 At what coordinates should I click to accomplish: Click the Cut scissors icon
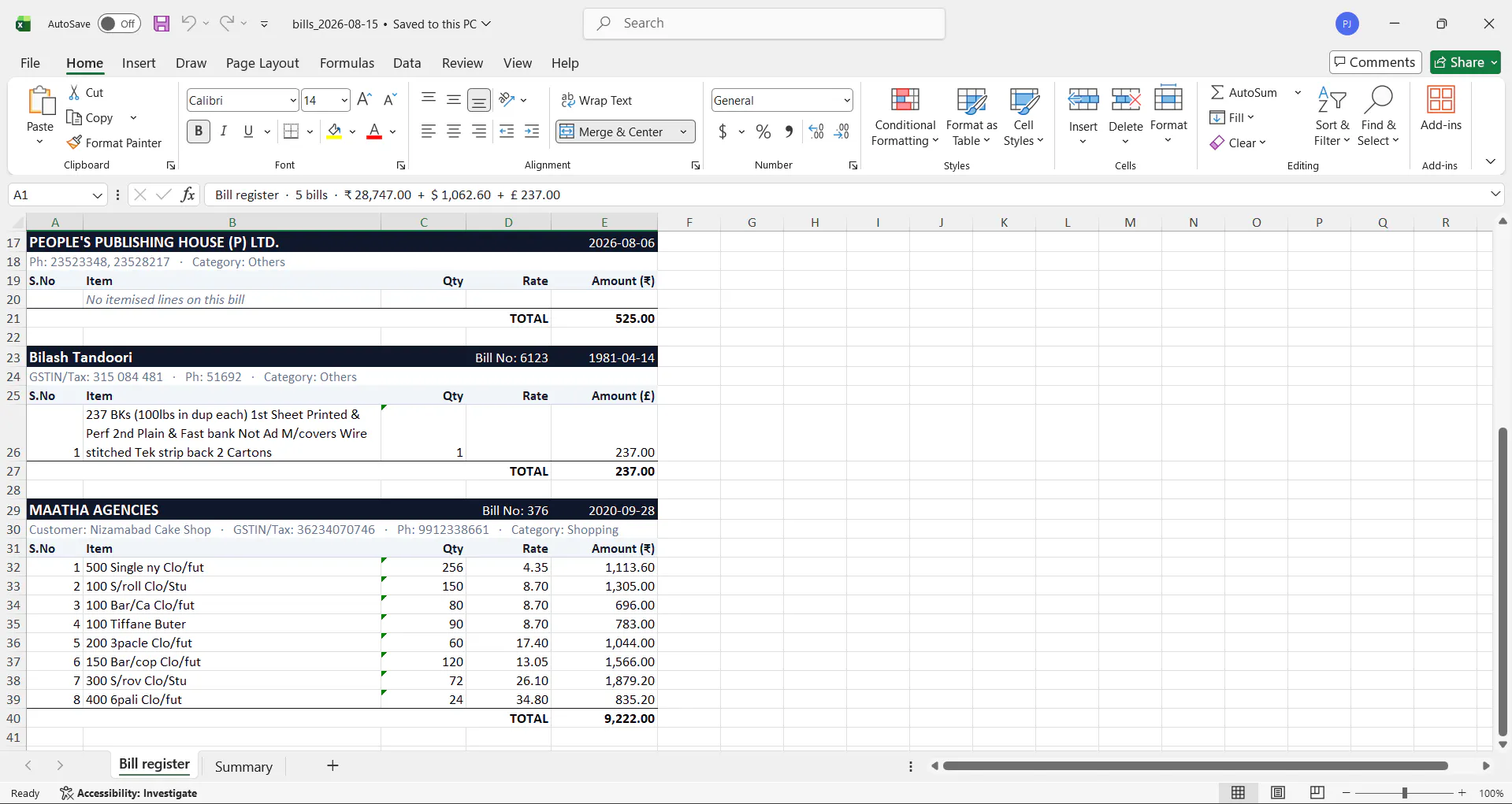[75, 92]
